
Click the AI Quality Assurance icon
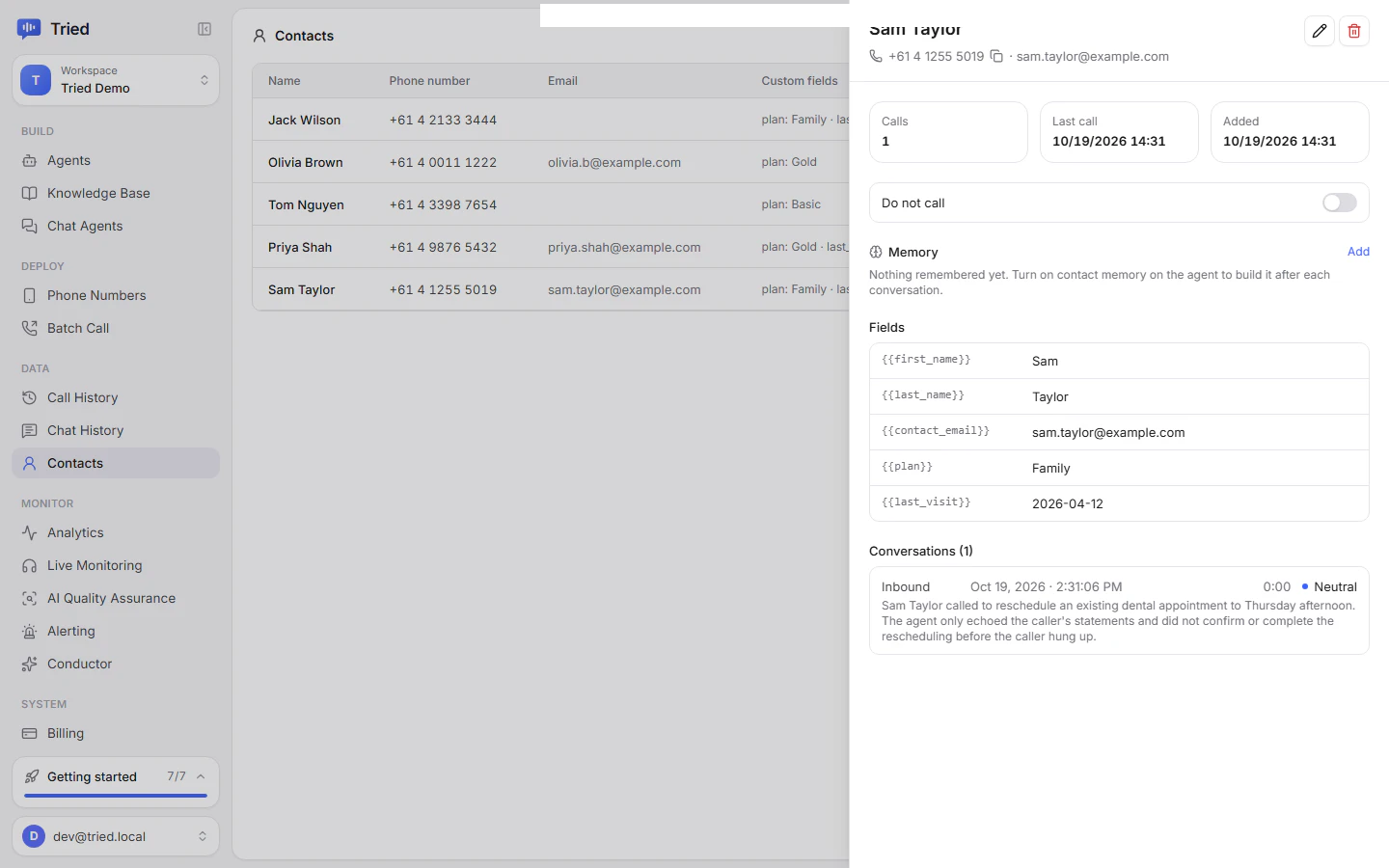30,598
